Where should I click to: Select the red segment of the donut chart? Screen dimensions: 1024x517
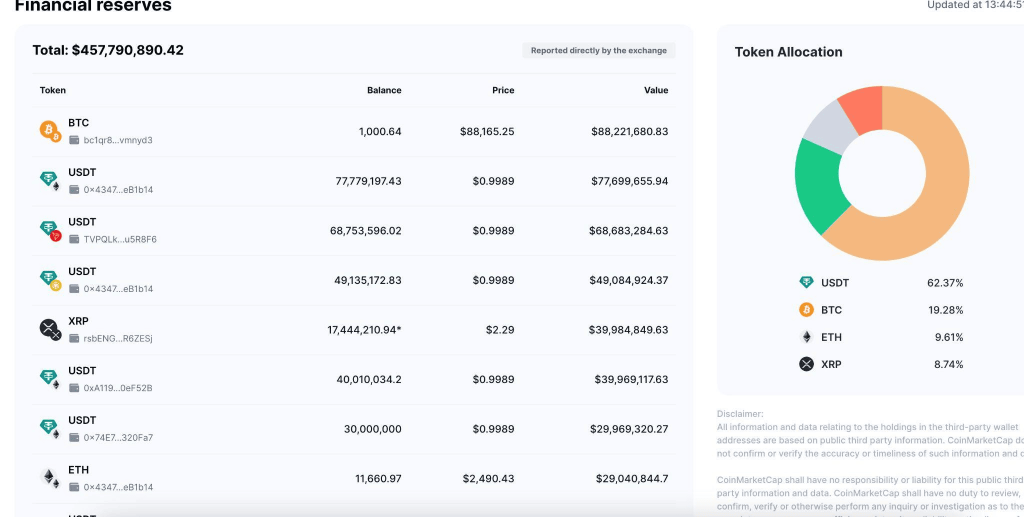point(863,109)
